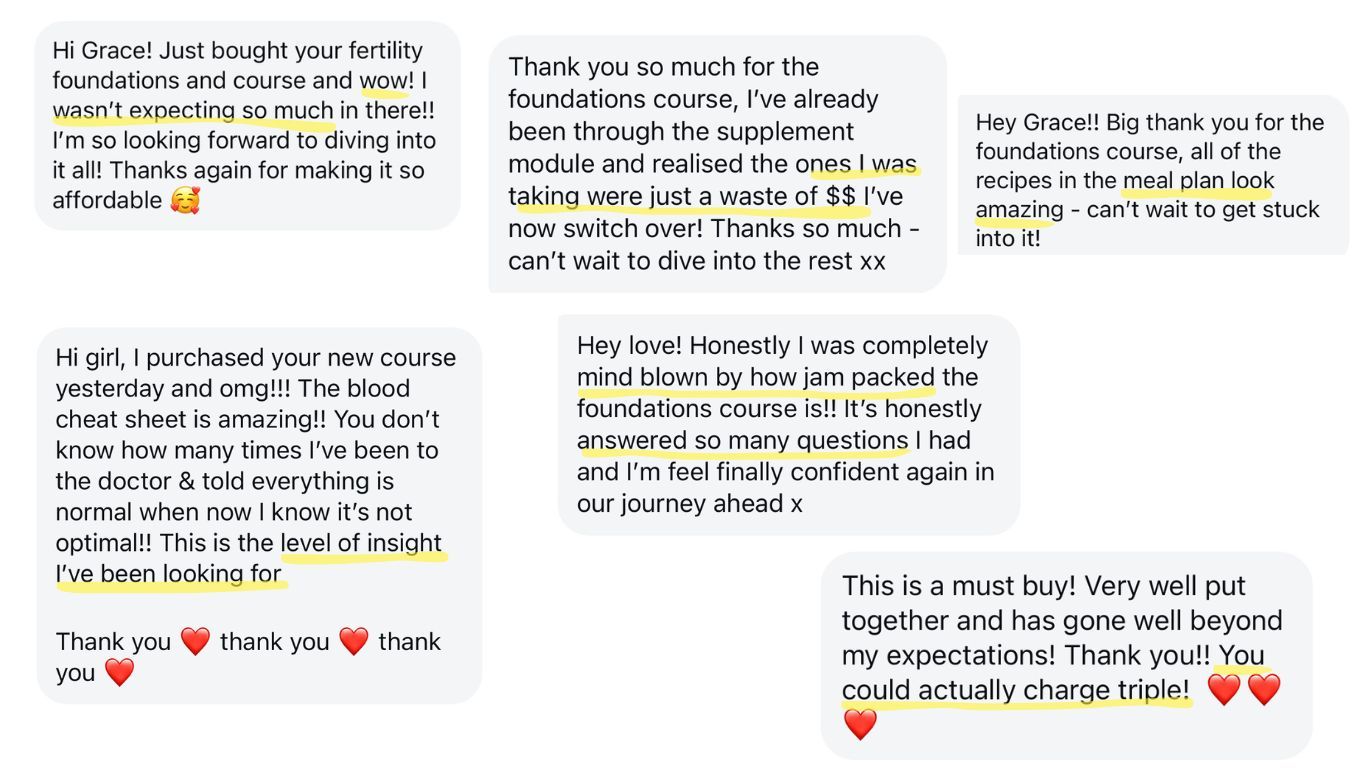Click highlighted "wasn't expecting so much" text
The width and height of the screenshot is (1366, 768).
click(193, 110)
